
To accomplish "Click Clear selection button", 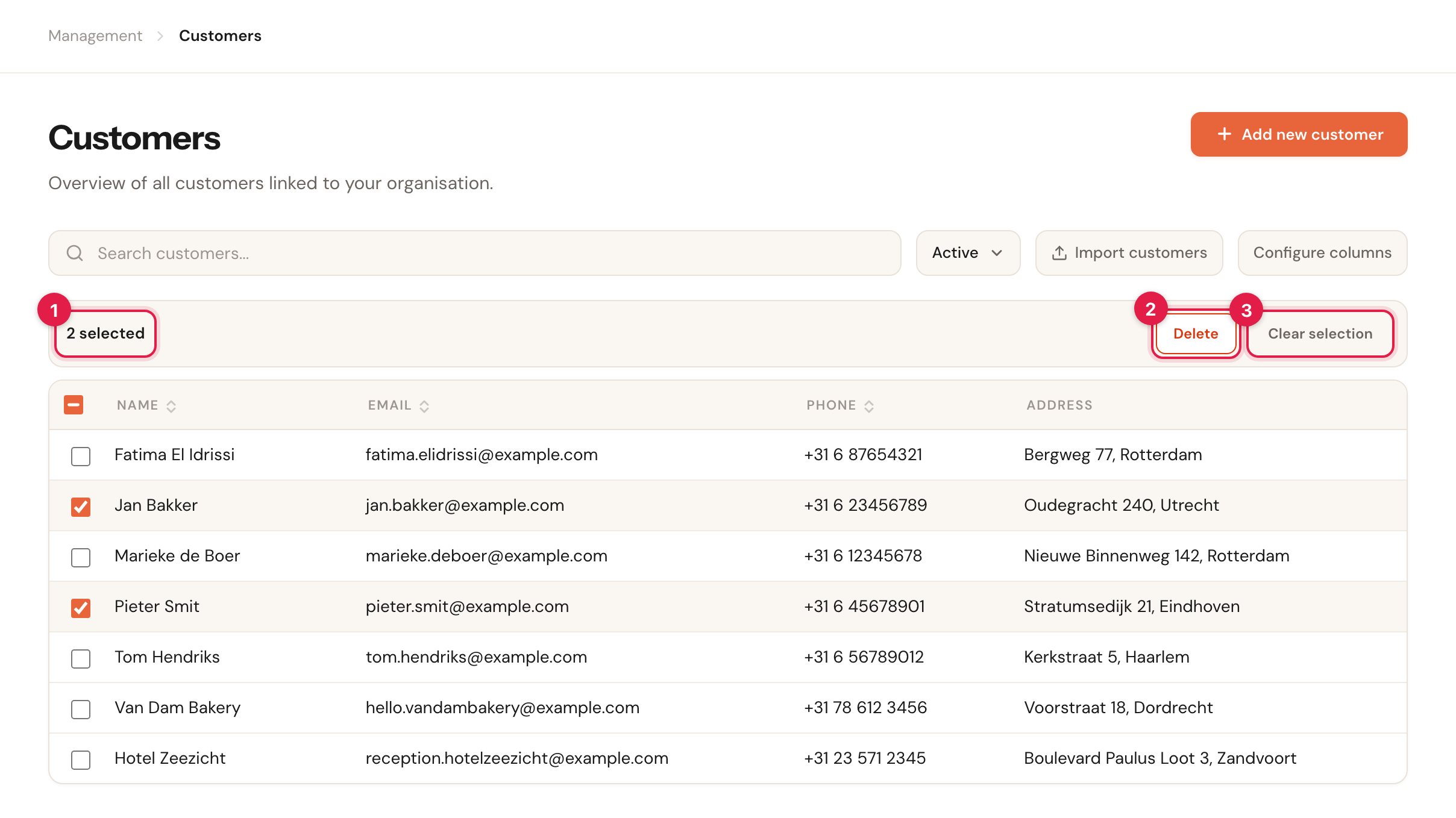I will [x=1320, y=334].
